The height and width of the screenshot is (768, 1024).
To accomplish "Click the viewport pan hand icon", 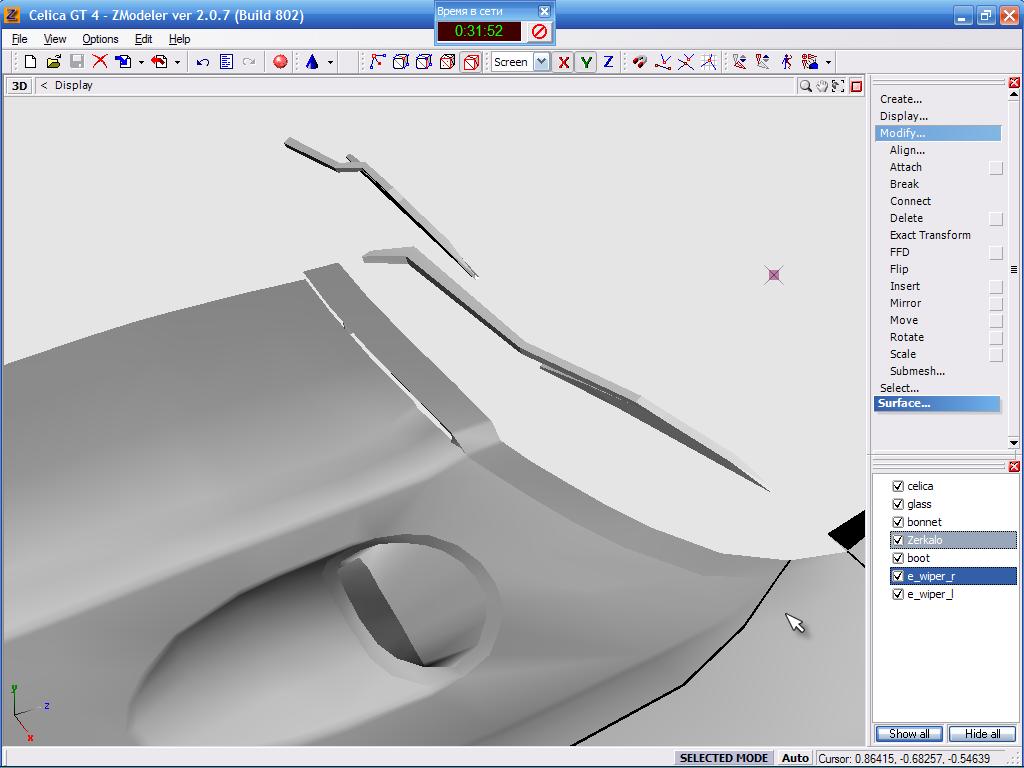I will pyautogui.click(x=822, y=86).
